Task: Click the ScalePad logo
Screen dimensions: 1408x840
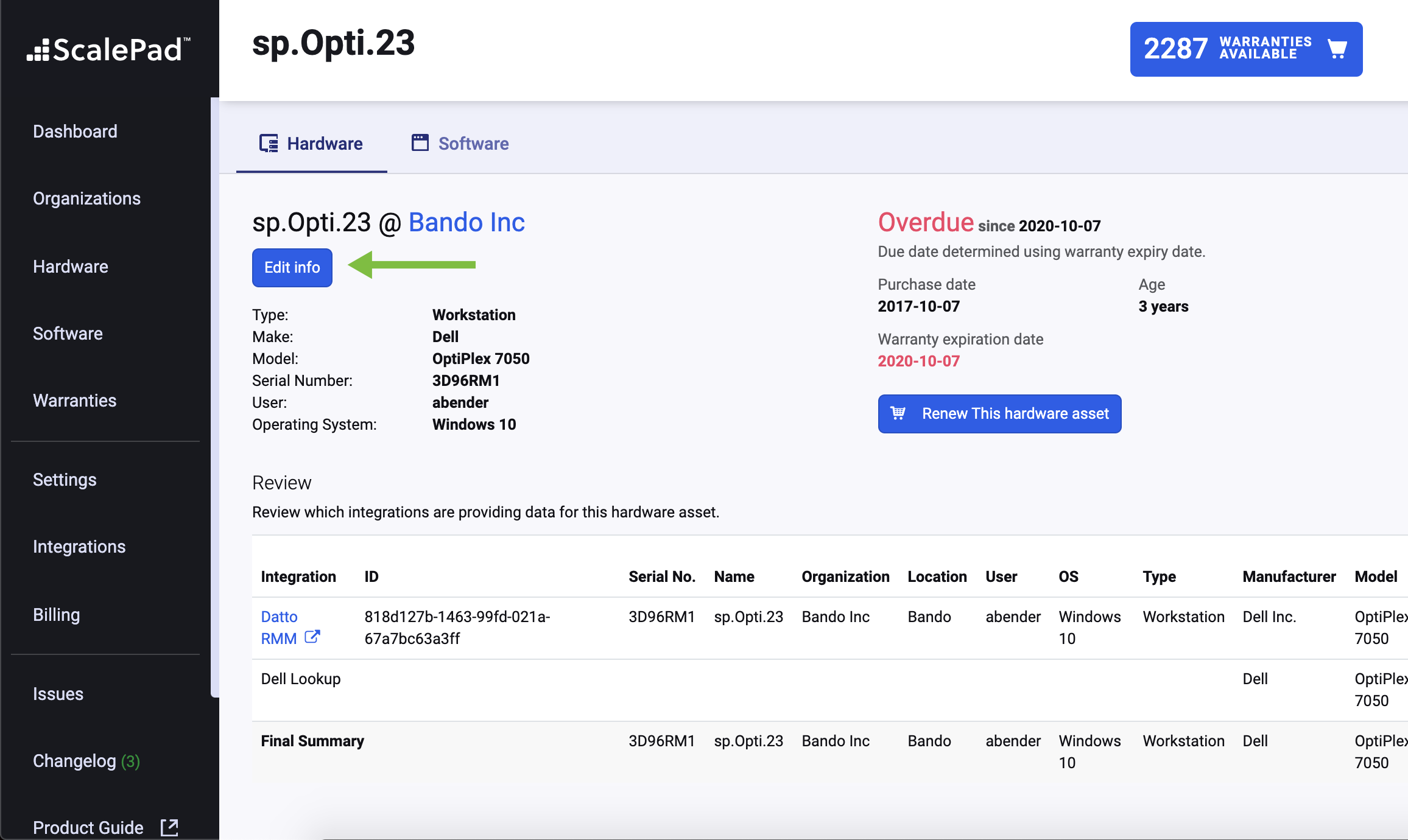Action: pos(108,49)
